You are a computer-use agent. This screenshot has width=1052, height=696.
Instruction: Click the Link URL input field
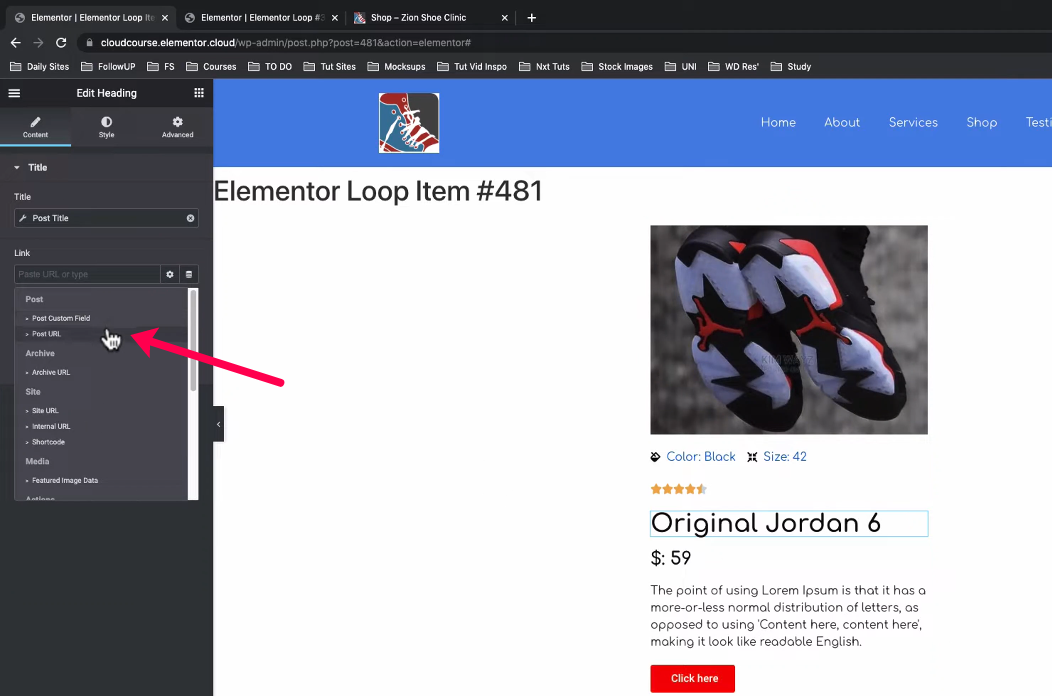point(87,275)
